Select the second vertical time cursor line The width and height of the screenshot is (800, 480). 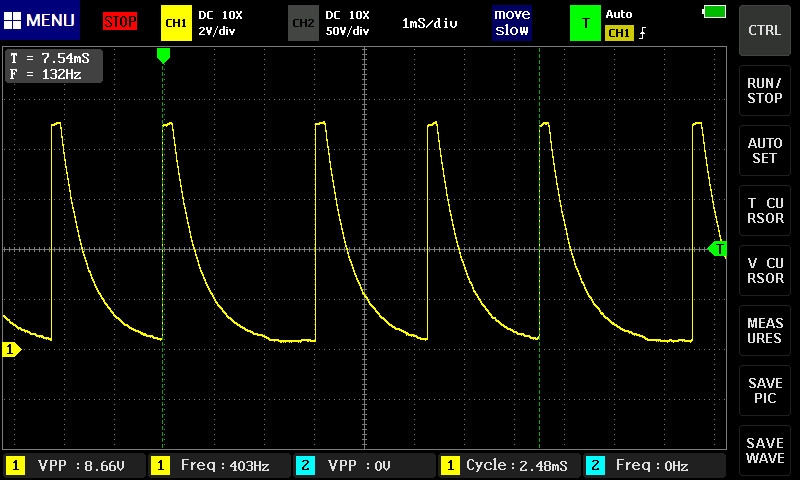coord(539,248)
